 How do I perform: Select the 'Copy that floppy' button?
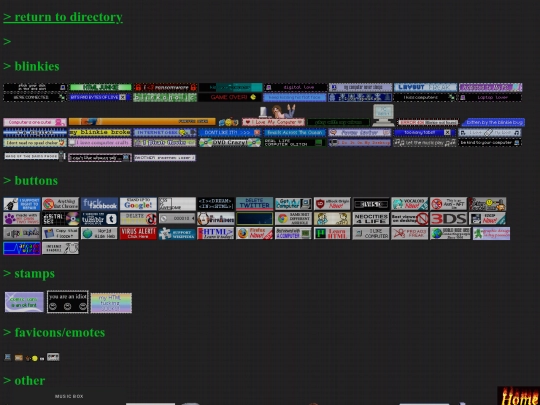(x=60, y=233)
